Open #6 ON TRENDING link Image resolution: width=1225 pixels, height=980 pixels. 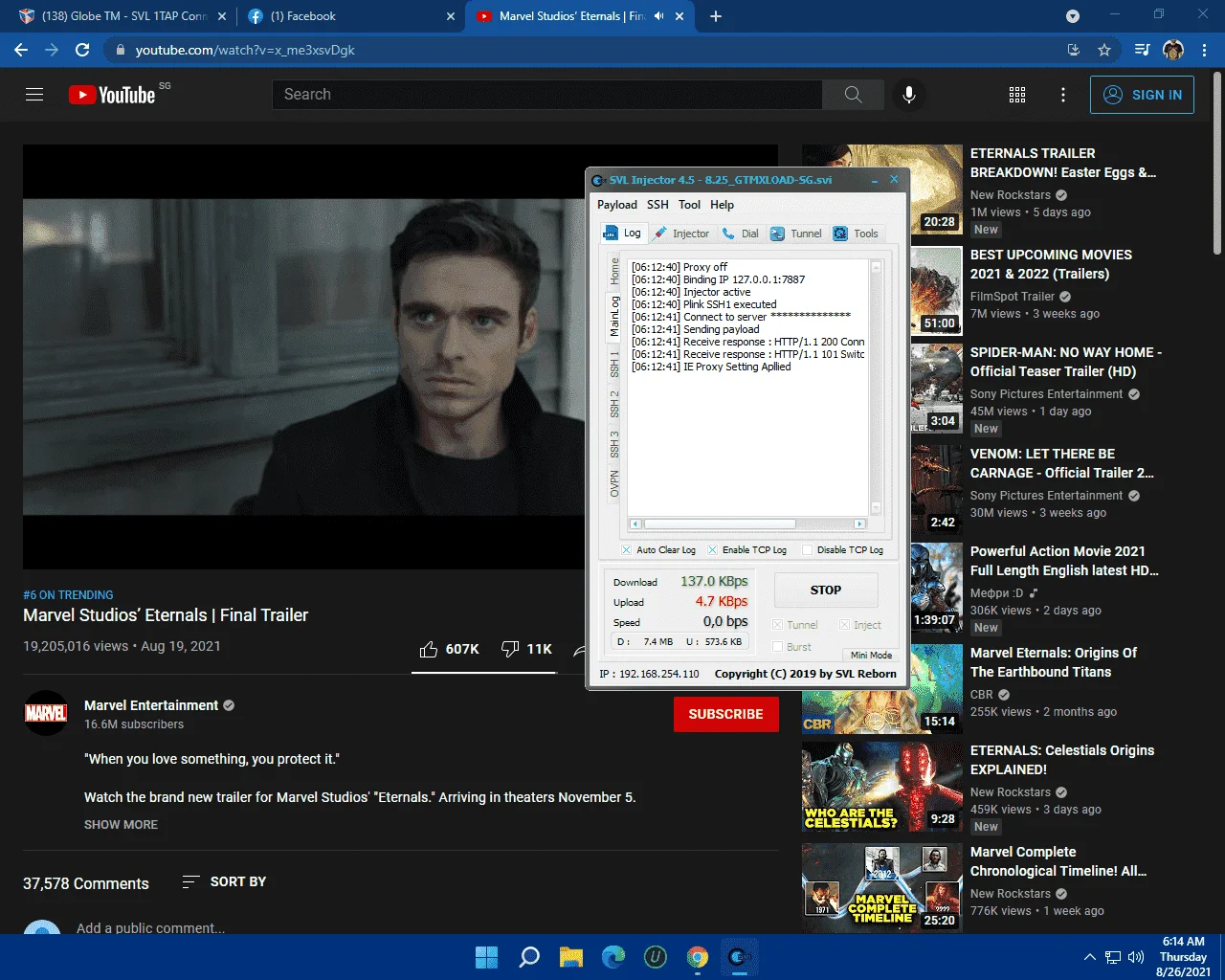click(68, 595)
